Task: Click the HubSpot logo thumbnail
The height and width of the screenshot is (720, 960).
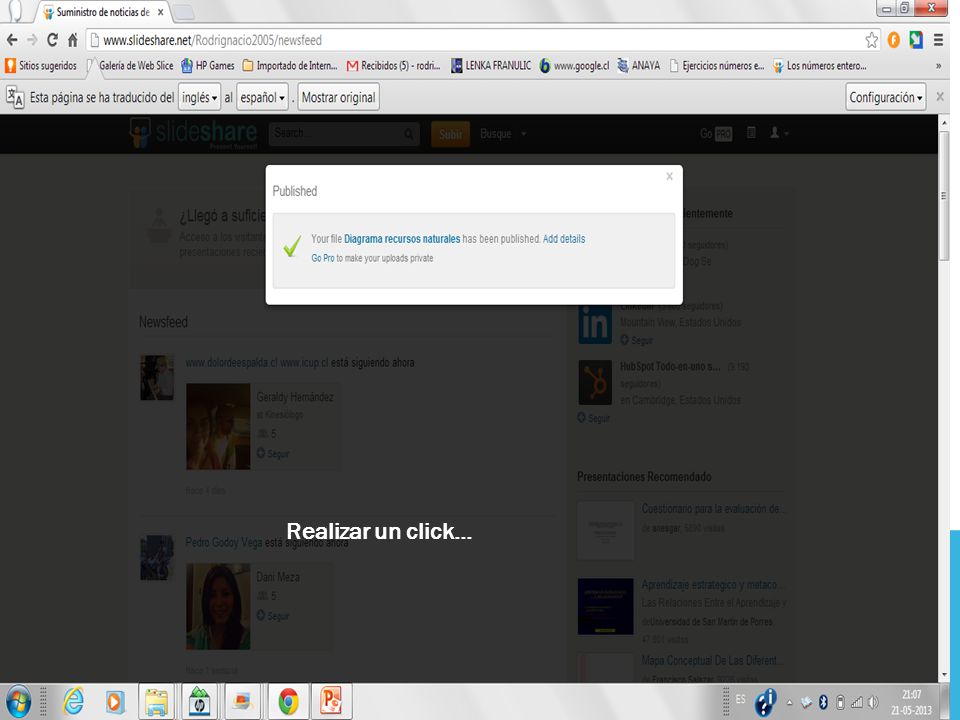Action: 594,383
